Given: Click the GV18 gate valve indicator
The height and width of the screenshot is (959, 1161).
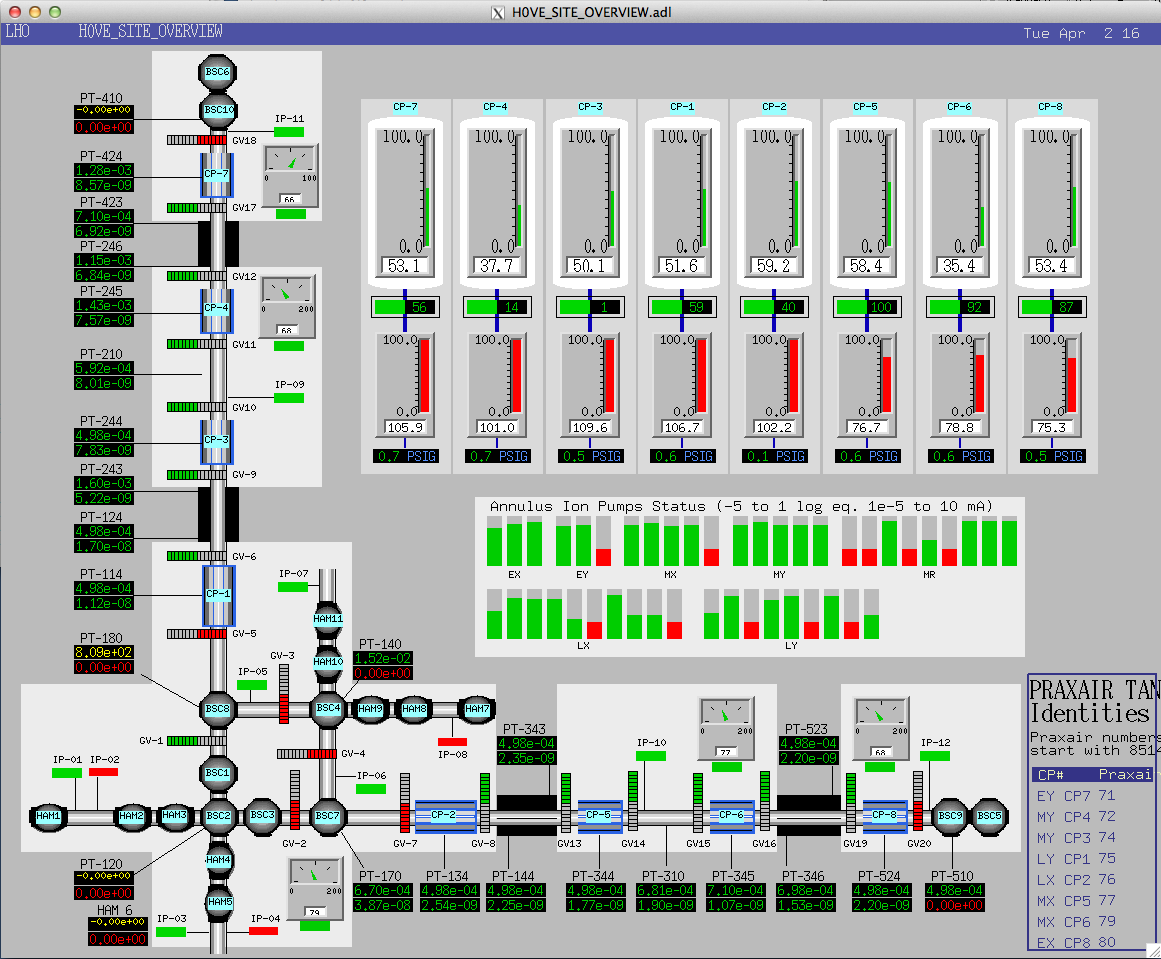Looking at the screenshot, I should (x=197, y=140).
